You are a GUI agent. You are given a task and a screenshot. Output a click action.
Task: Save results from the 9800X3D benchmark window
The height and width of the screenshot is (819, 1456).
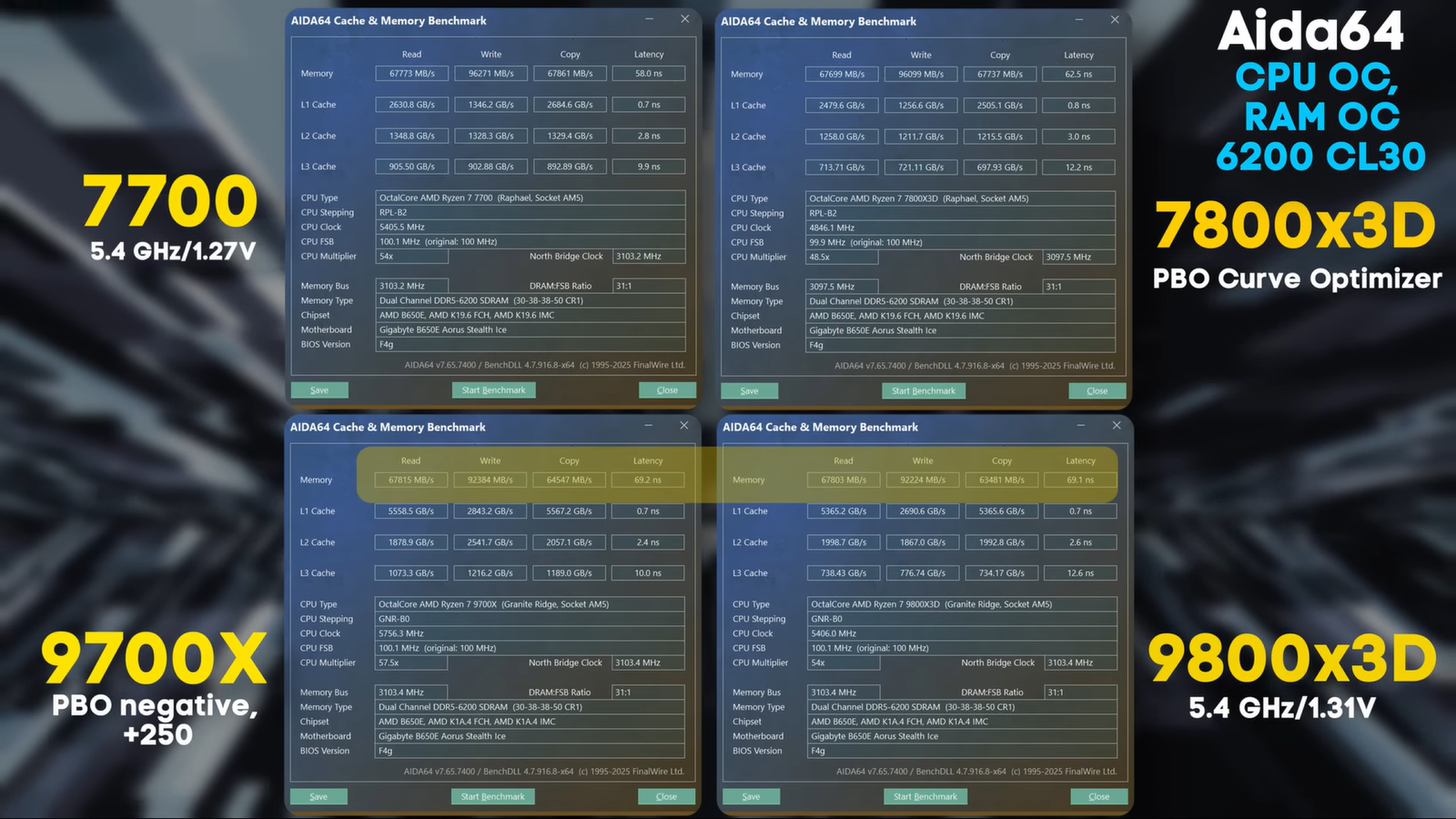pos(751,796)
